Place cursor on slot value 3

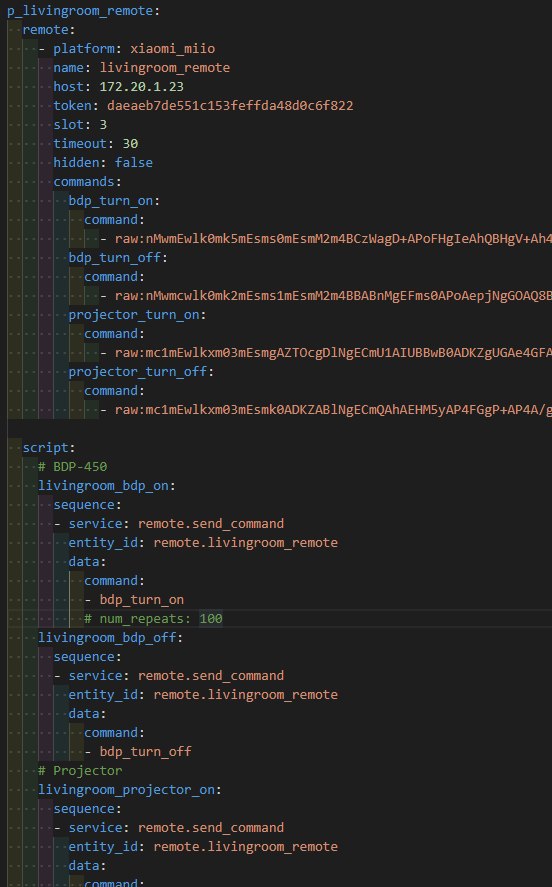click(103, 124)
